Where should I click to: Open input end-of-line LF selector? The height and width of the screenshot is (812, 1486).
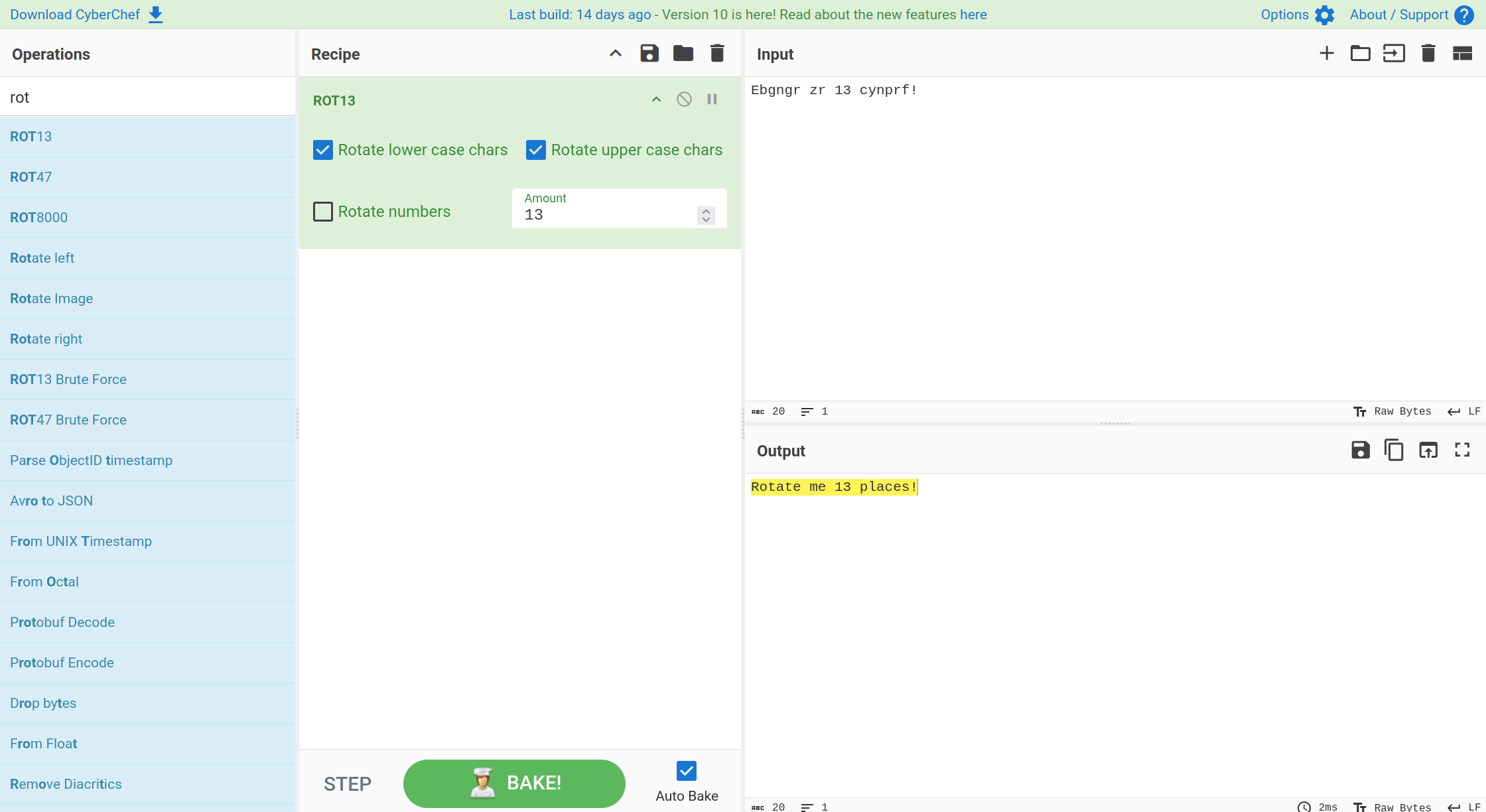click(x=1464, y=411)
